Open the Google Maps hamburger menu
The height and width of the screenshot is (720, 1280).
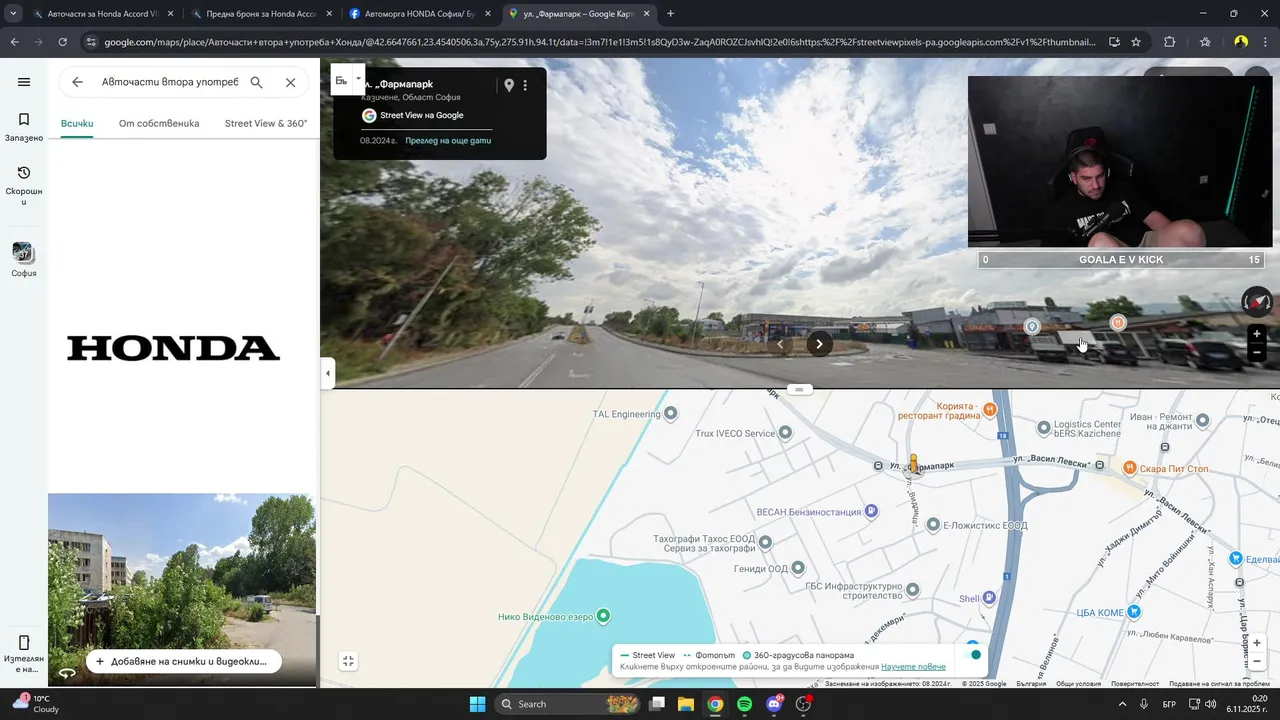pyautogui.click(x=24, y=82)
